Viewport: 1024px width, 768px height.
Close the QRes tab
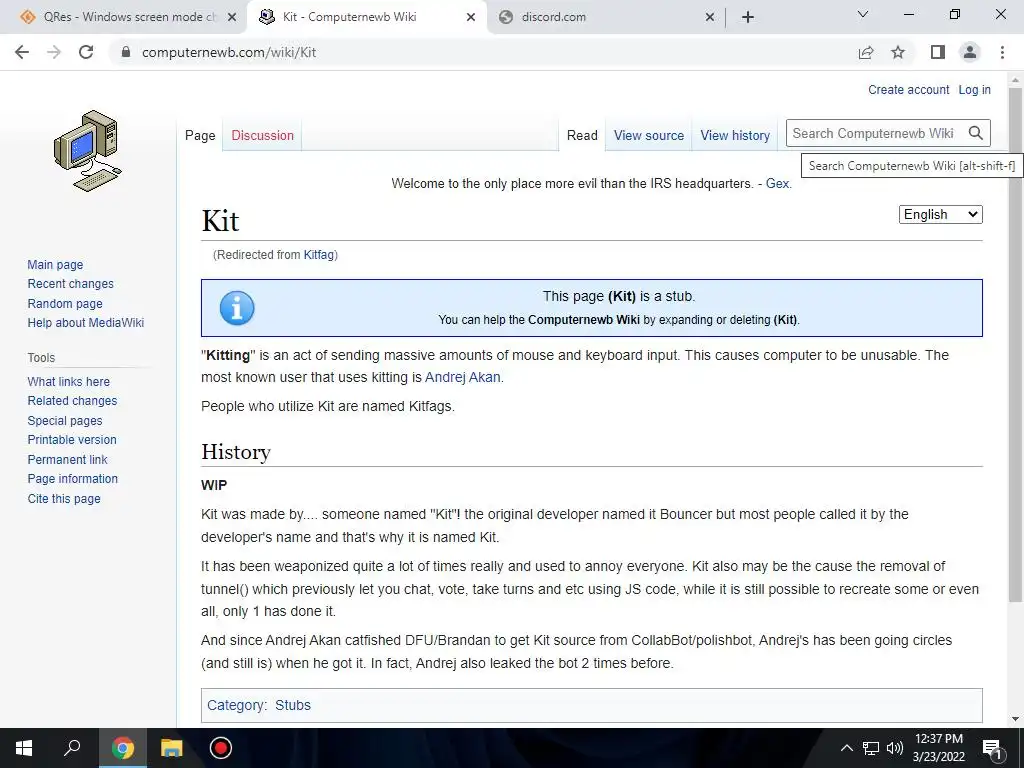pos(232,17)
